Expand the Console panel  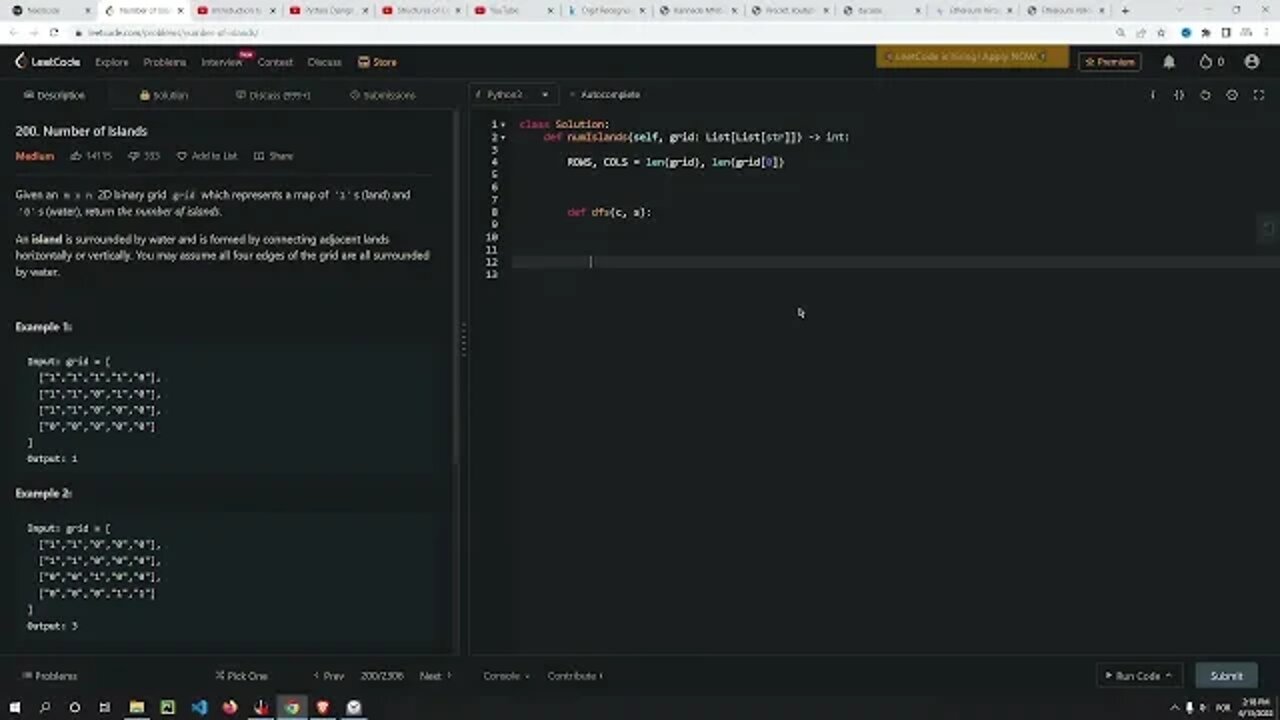pyautogui.click(x=506, y=676)
